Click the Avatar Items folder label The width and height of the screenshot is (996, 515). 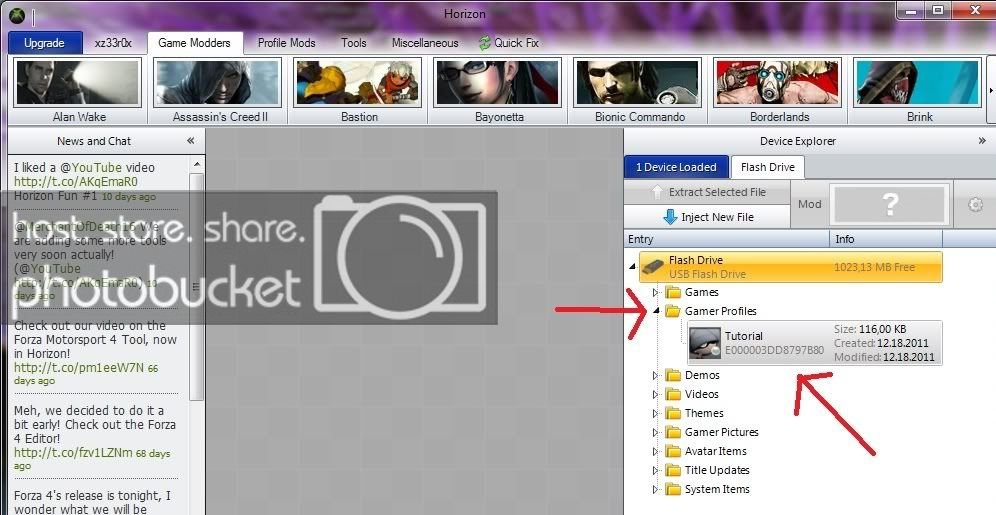click(715, 451)
